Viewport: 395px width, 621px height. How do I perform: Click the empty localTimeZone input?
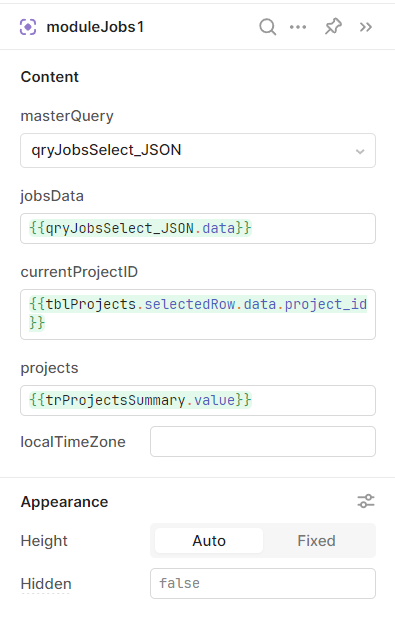pyautogui.click(x=263, y=442)
